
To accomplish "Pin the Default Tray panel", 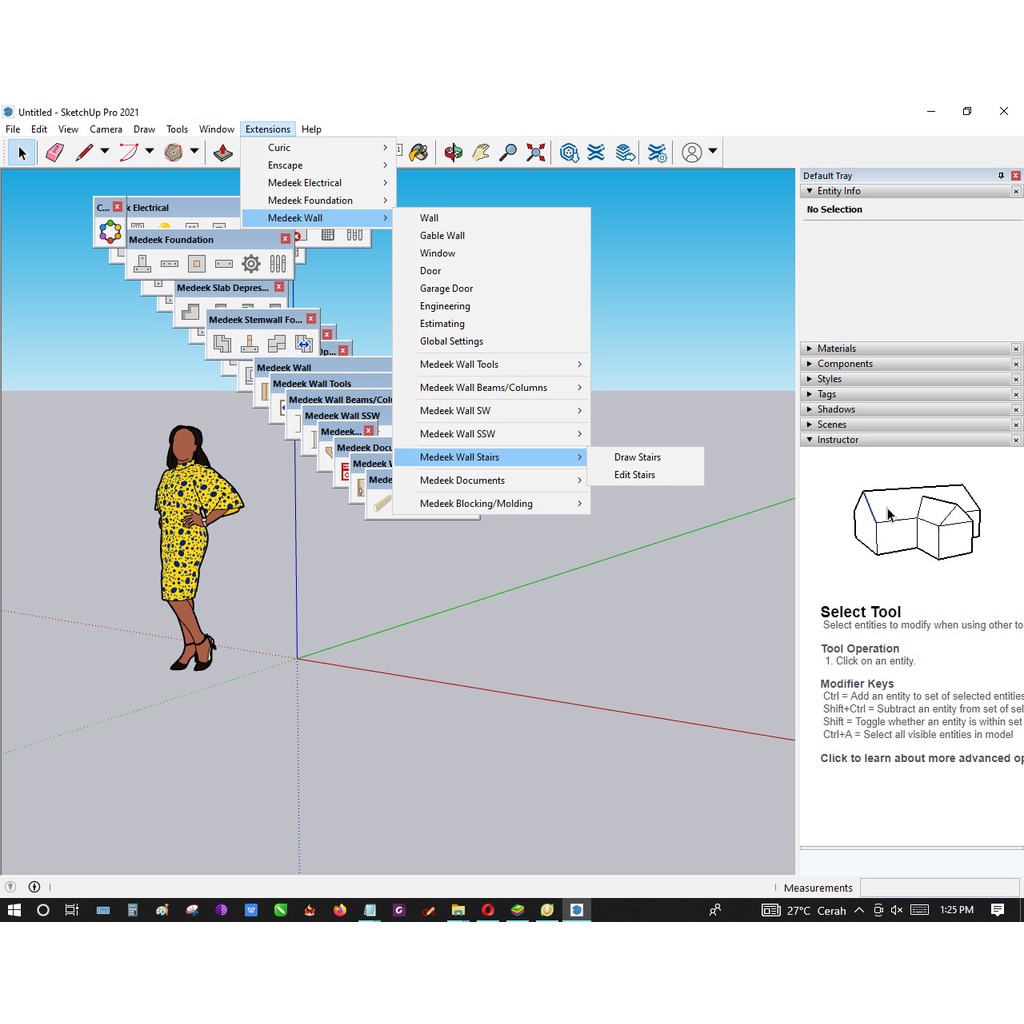I will pos(1000,176).
